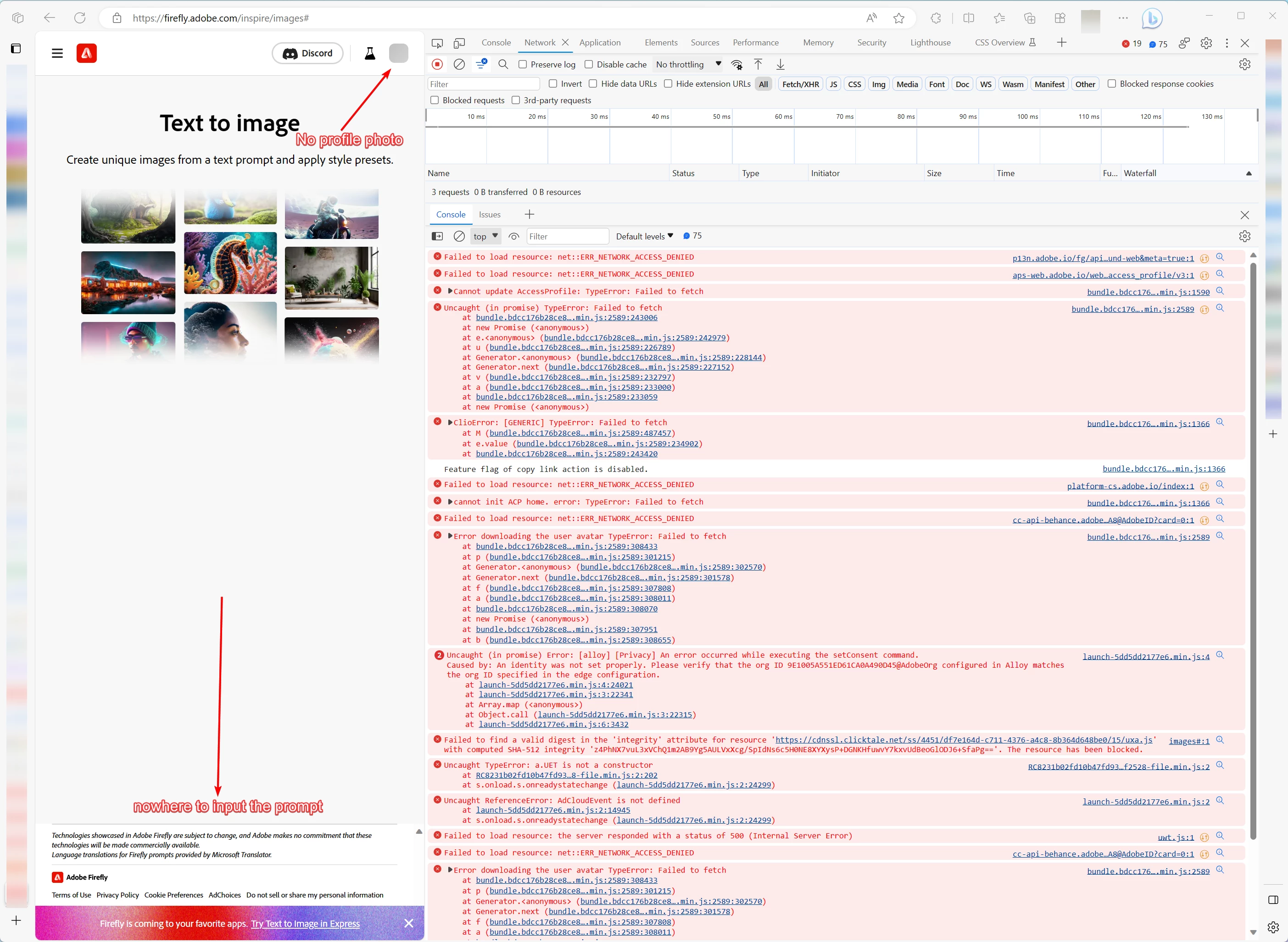This screenshot has width=1288, height=942.
Task: Open the Default levels dropdown
Action: [x=644, y=236]
